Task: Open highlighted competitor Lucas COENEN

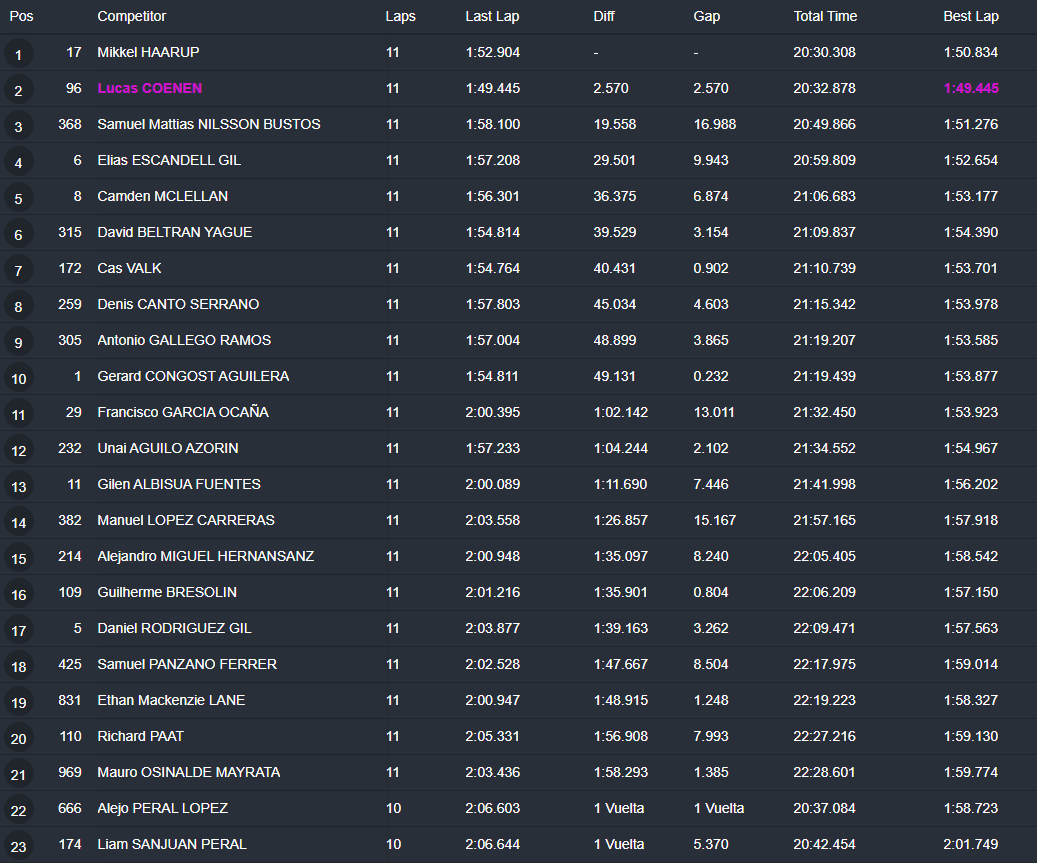Action: click(149, 88)
